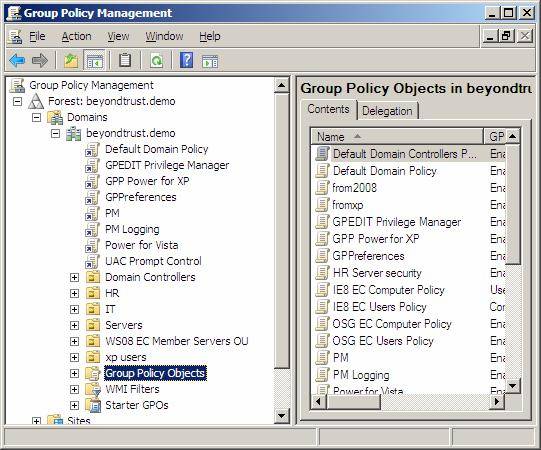Screen dimensions: 541x450
Task: Click the GPO list scroll down arrow
Action: (513, 385)
